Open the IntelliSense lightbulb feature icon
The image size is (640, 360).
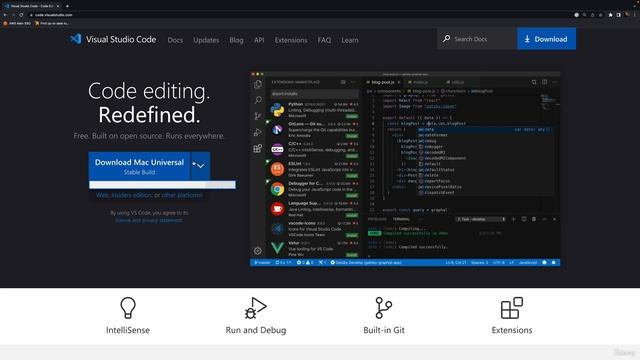pos(128,308)
